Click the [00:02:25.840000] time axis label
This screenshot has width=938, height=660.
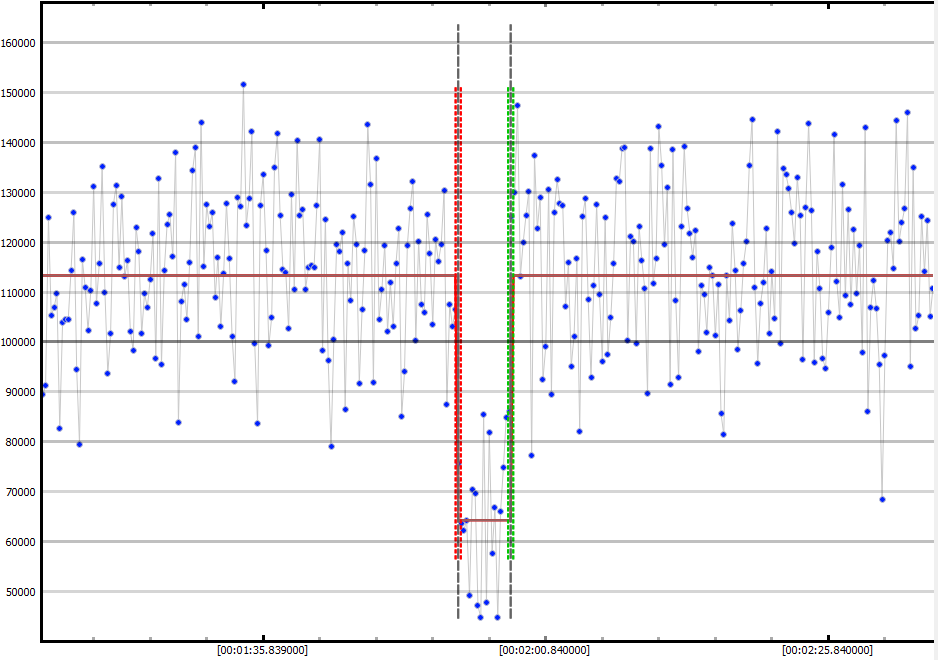(x=827, y=650)
